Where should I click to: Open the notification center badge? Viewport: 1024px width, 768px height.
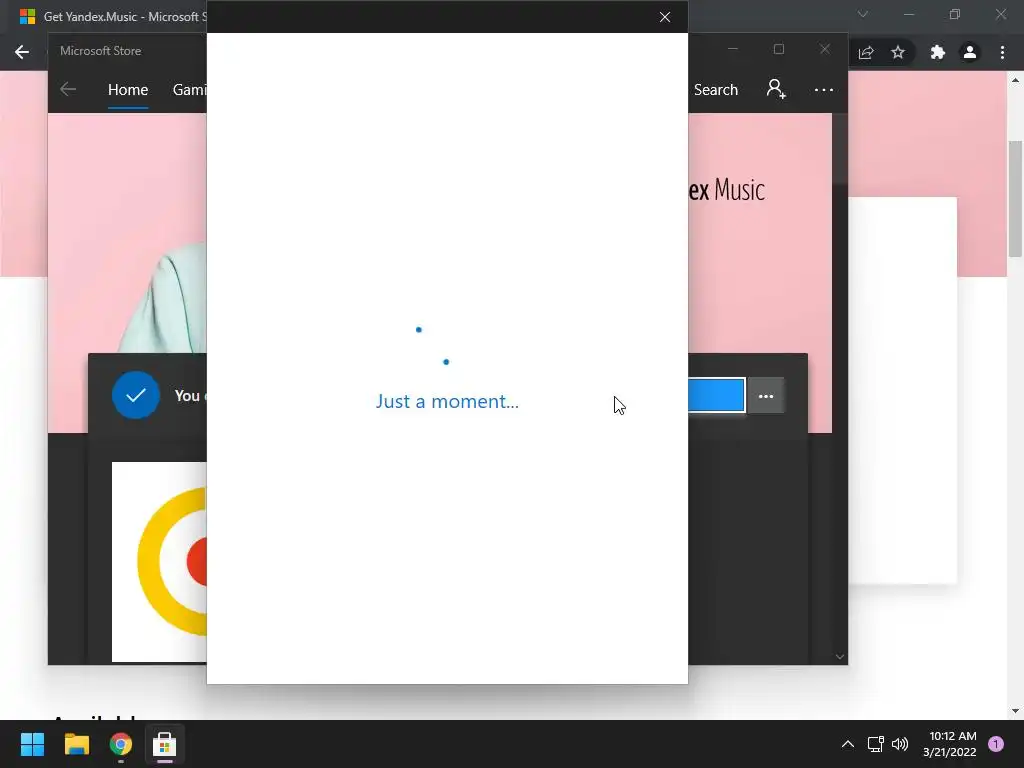tap(996, 744)
